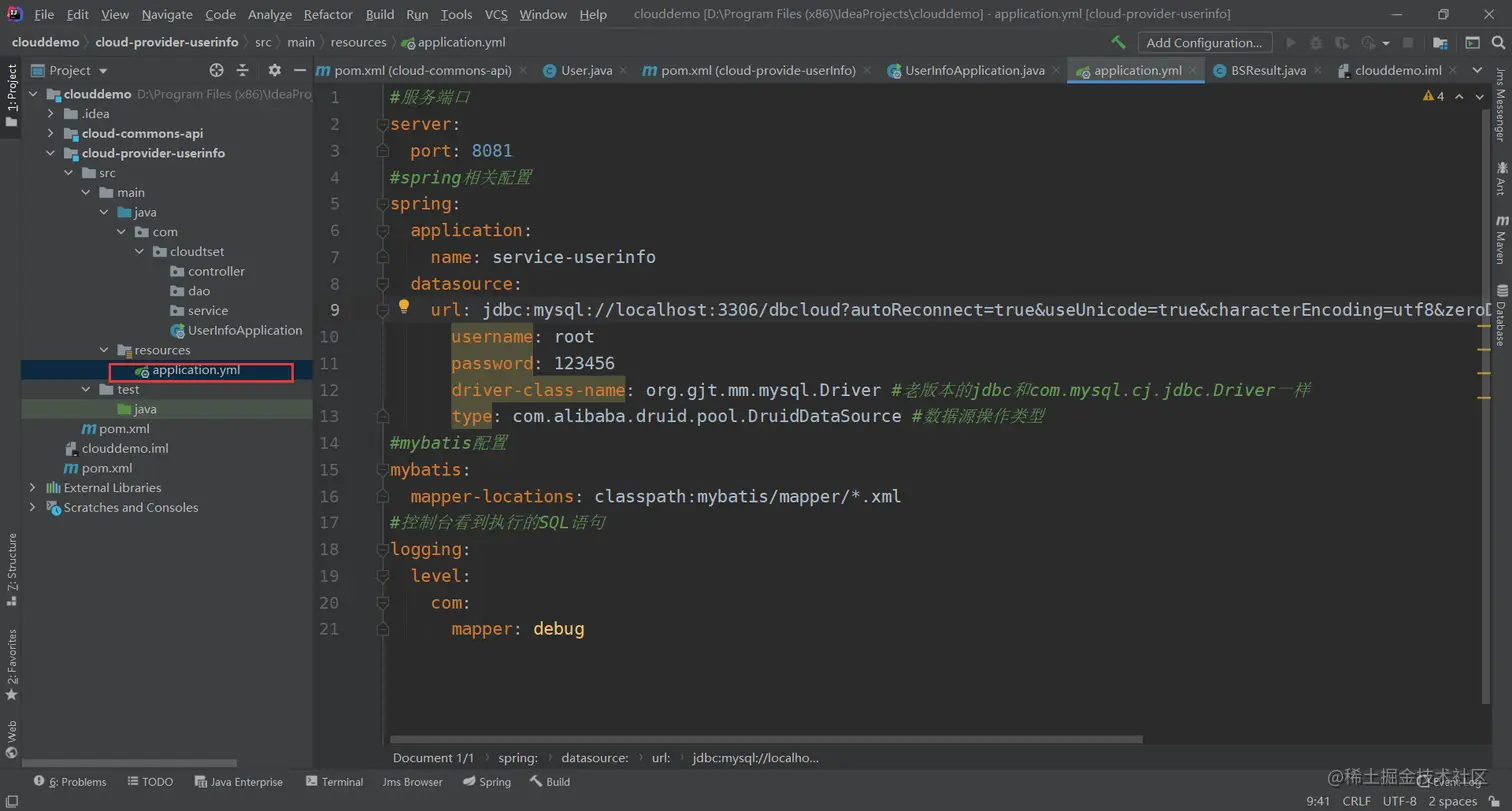Collapse the cloud-provider-userinfo module
The height and width of the screenshot is (811, 1512).
(51, 153)
